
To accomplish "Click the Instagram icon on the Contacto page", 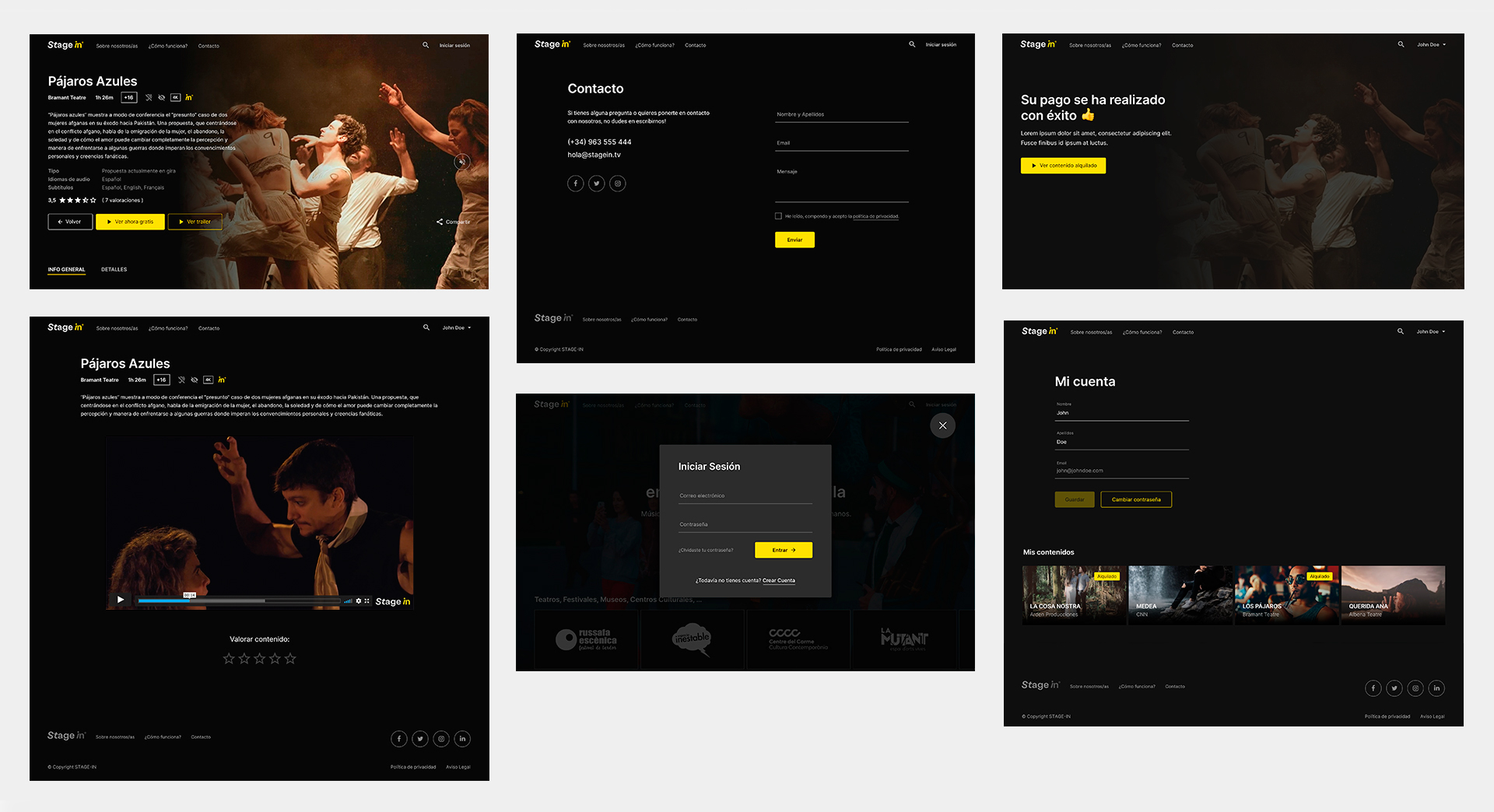I will 618,184.
